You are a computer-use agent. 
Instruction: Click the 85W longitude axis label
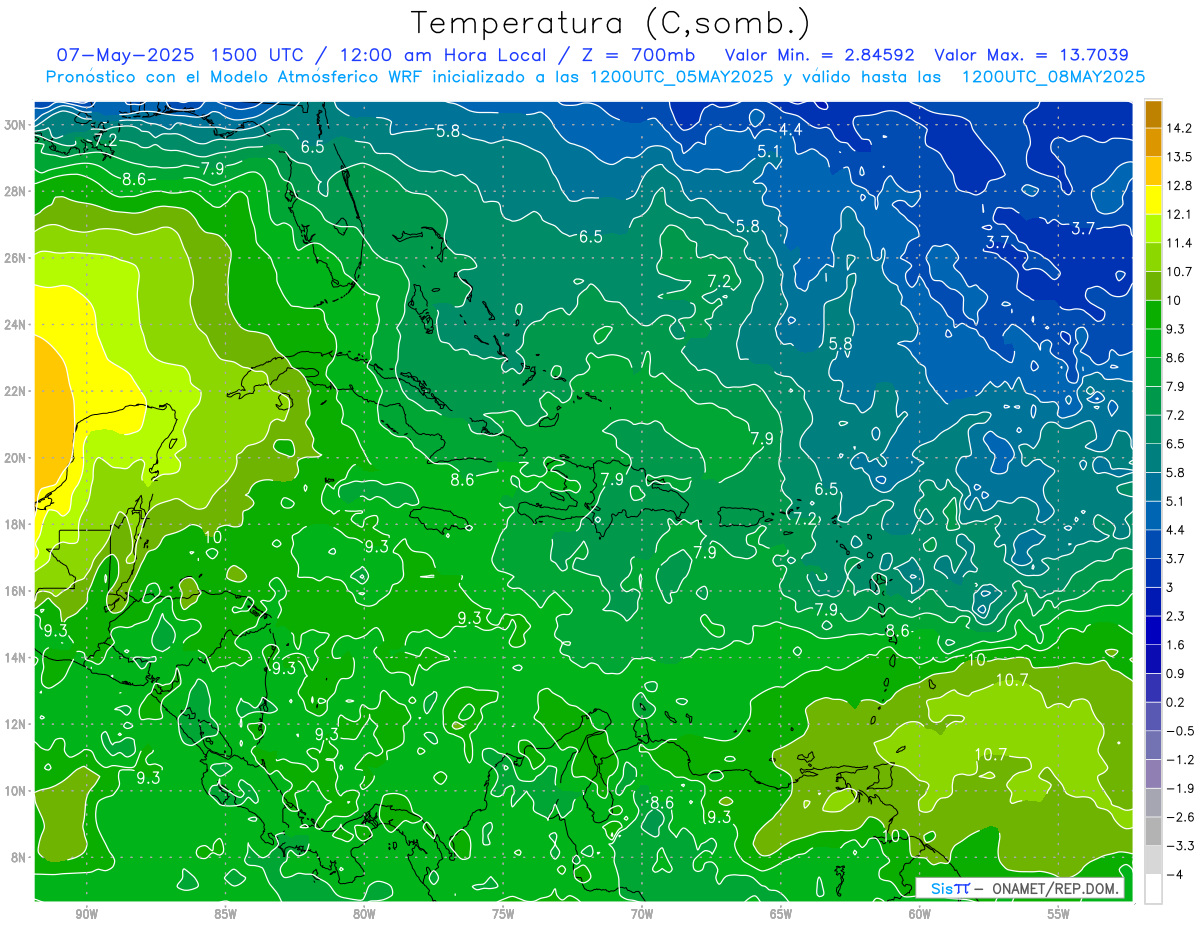point(225,913)
